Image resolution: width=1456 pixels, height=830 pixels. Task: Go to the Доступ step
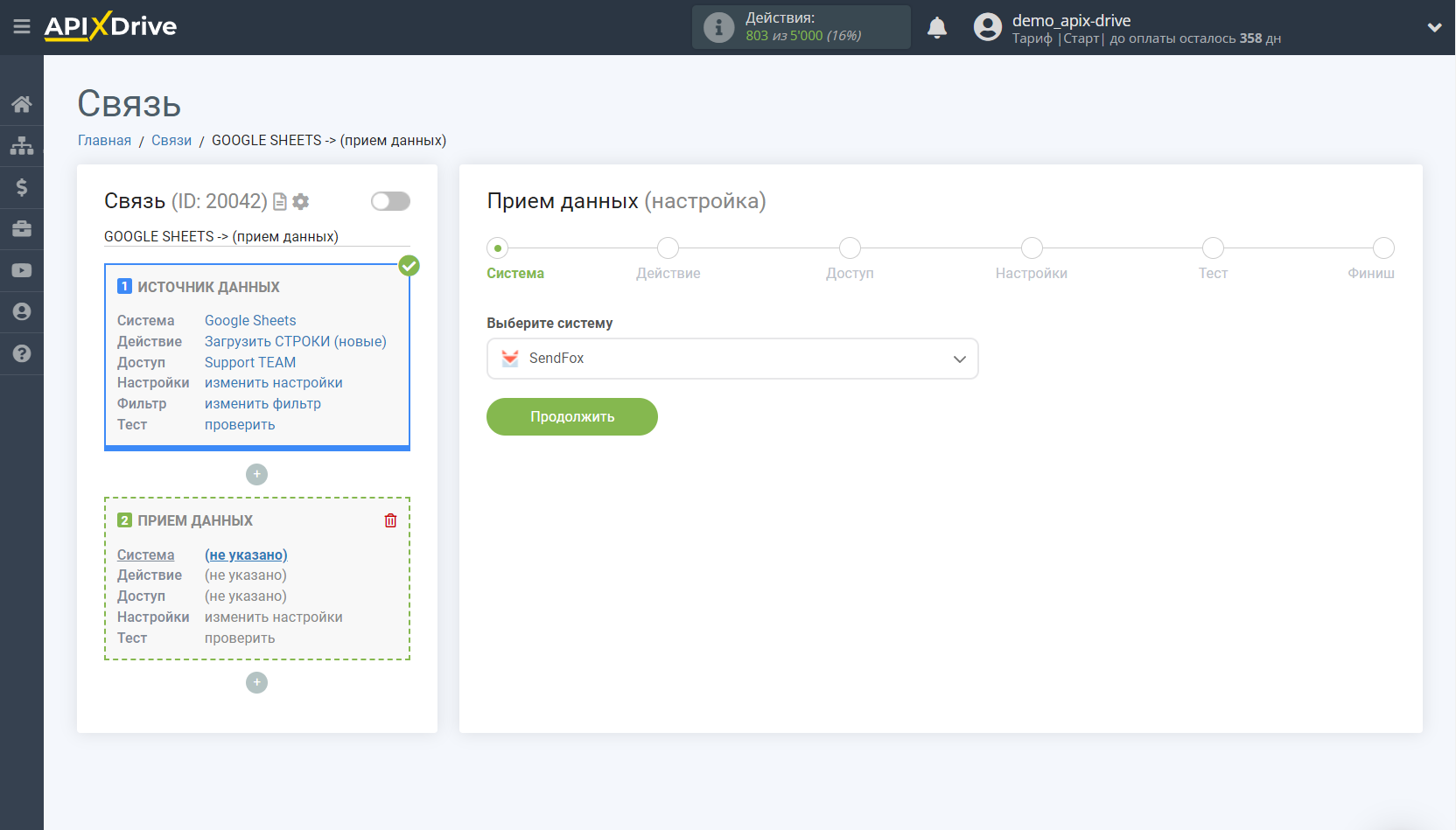tap(850, 248)
